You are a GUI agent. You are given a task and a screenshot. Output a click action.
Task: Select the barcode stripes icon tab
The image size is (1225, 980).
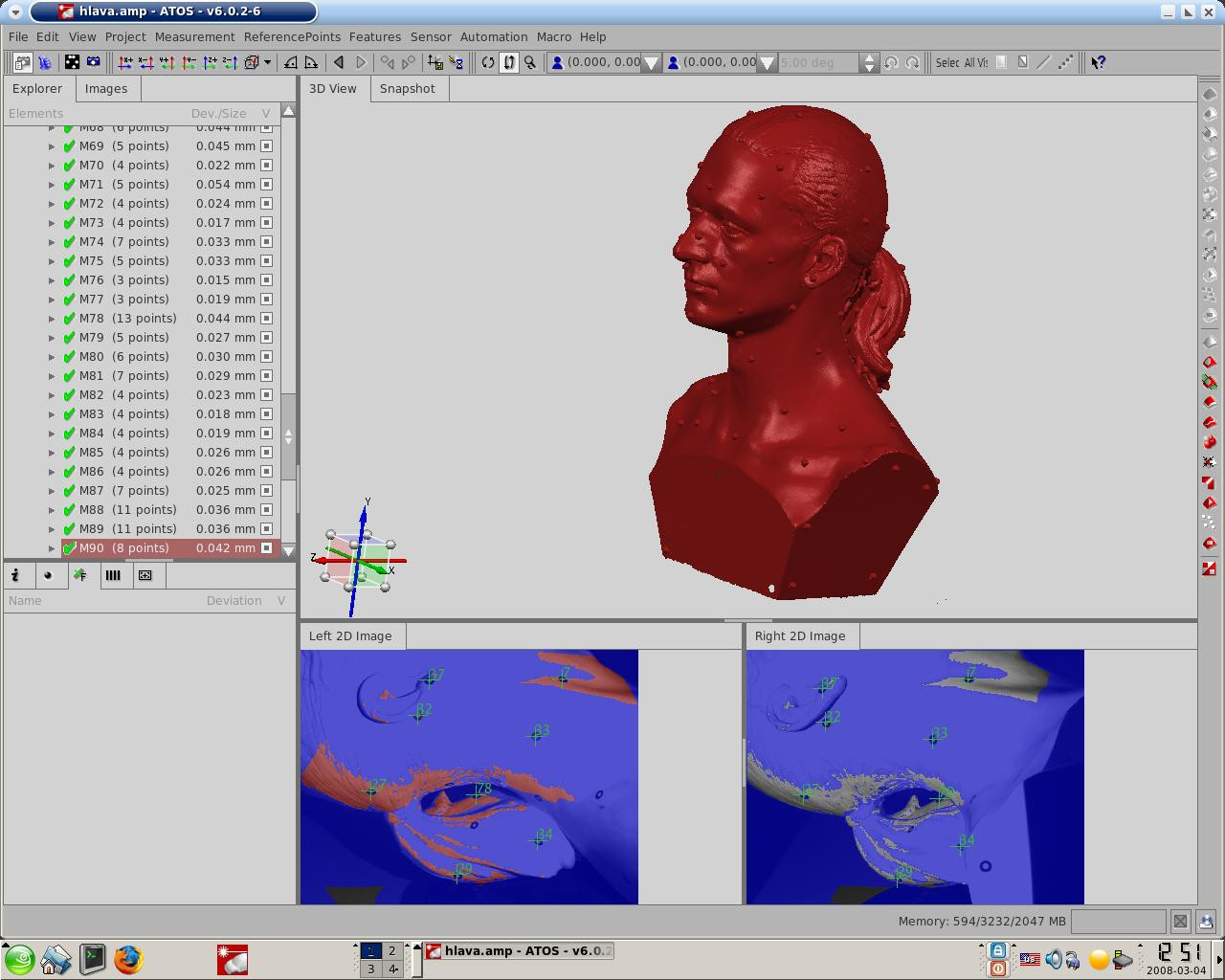(x=113, y=575)
